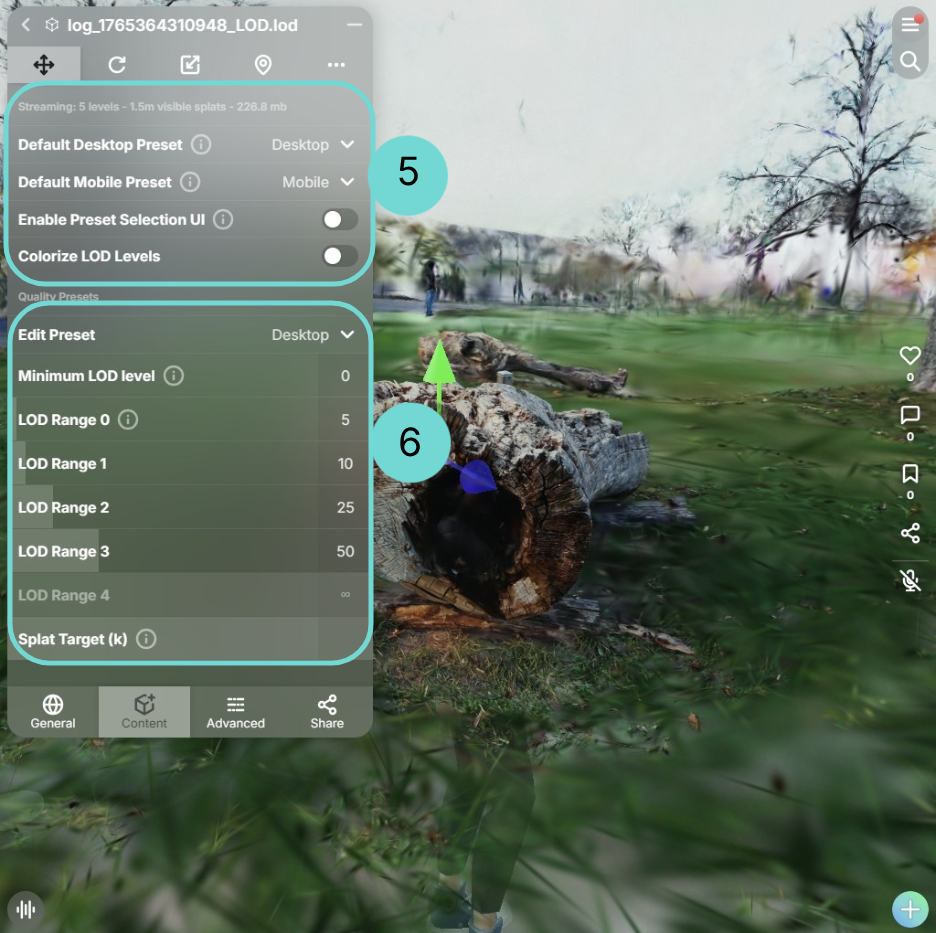Image resolution: width=936 pixels, height=933 pixels.
Task: Click the location pin icon
Action: point(263,65)
